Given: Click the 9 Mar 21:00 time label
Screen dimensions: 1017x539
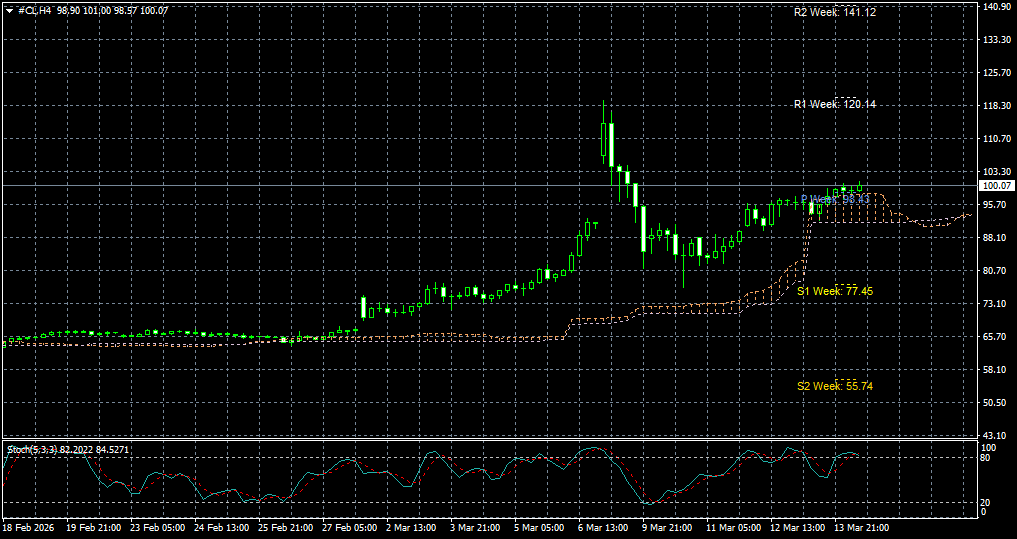Looking at the screenshot, I should (x=667, y=528).
